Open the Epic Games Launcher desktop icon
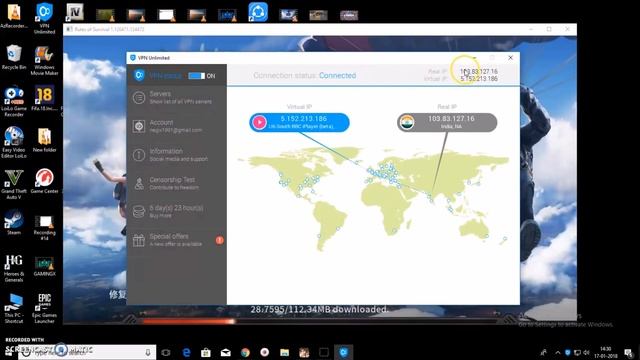The width and height of the screenshot is (640, 360). pos(44,308)
